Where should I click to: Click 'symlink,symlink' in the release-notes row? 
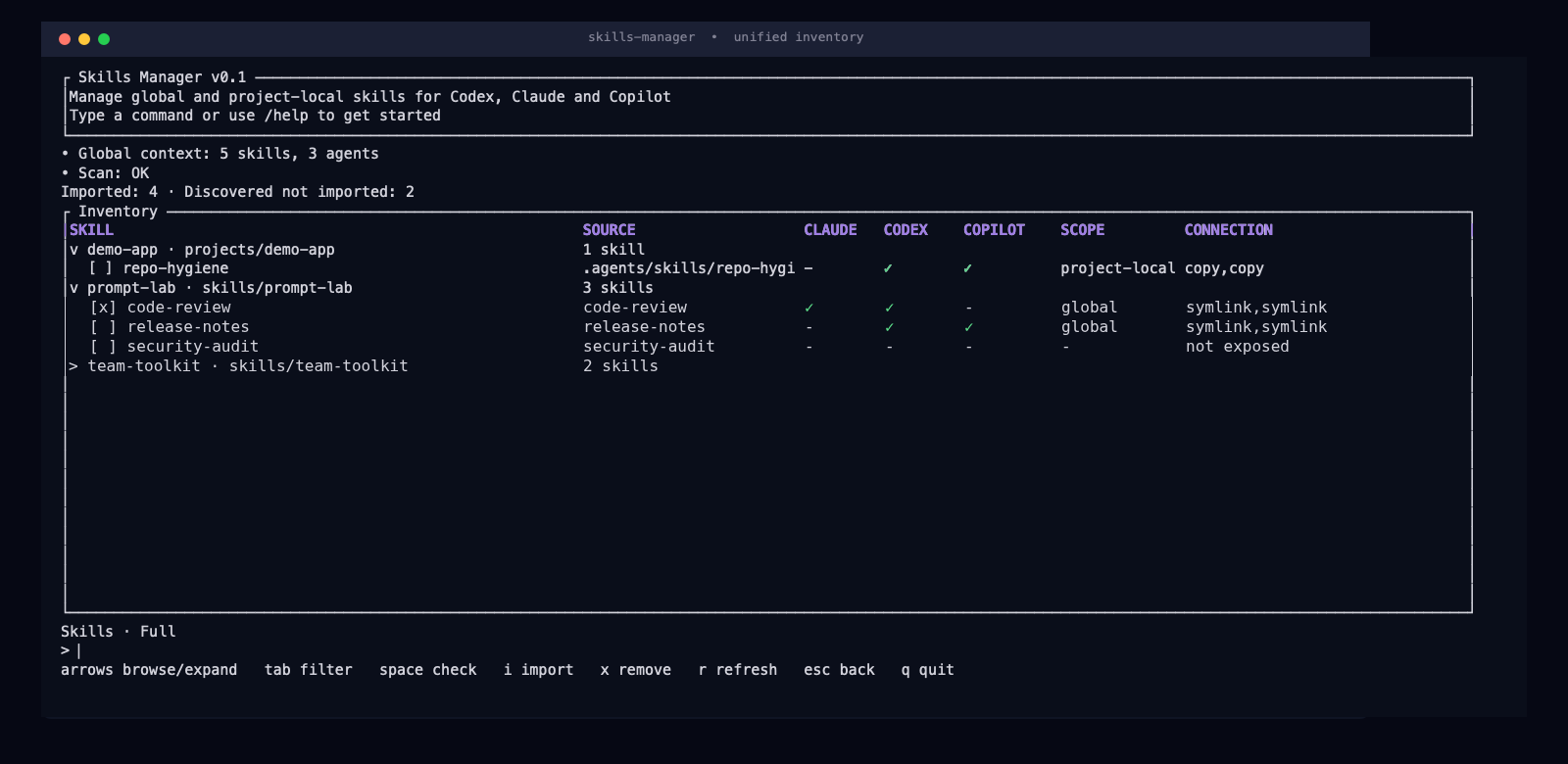click(x=1256, y=327)
